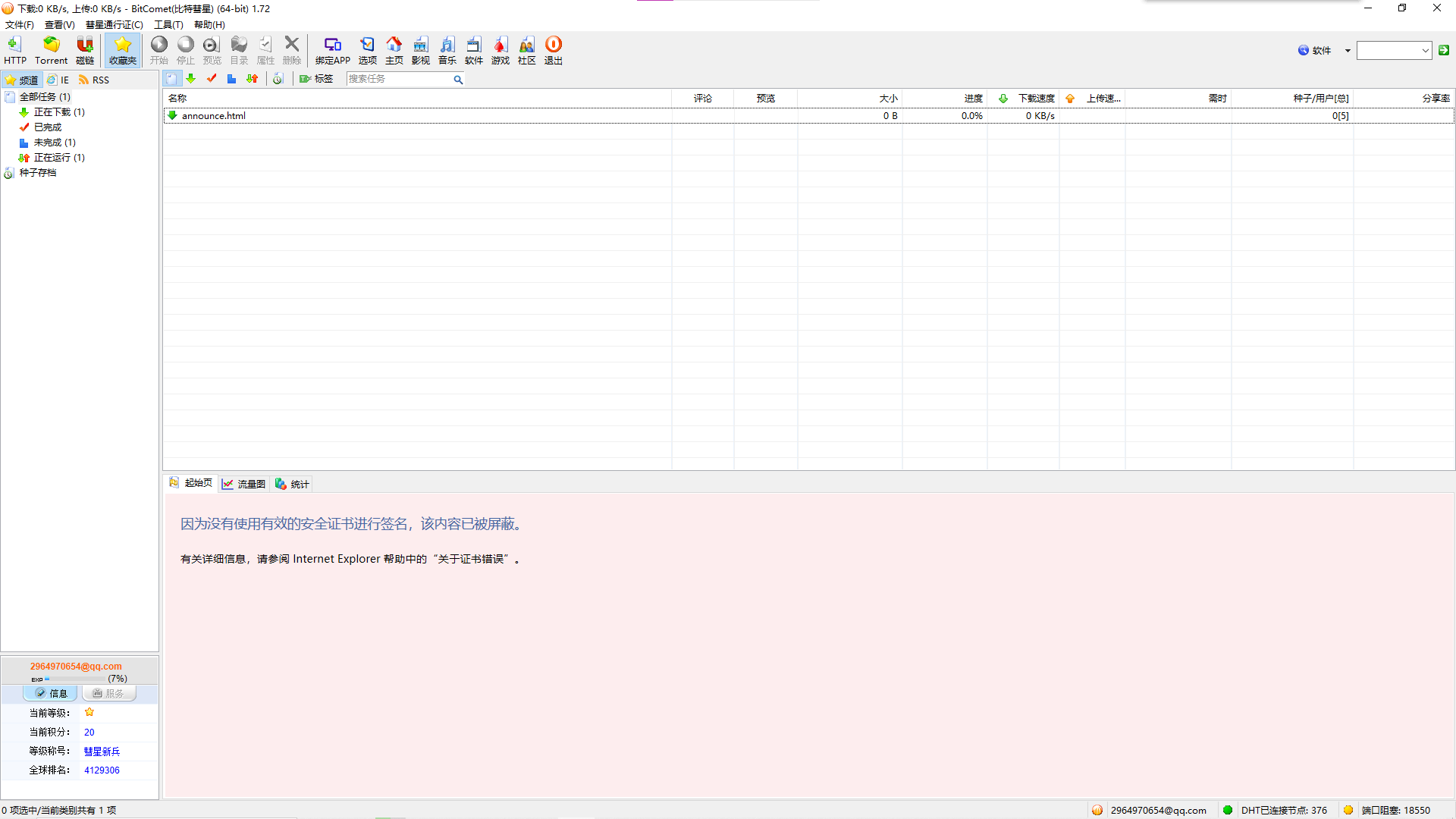1456x819 pixels.
Task: Switch to the 统计 tab
Action: click(292, 484)
